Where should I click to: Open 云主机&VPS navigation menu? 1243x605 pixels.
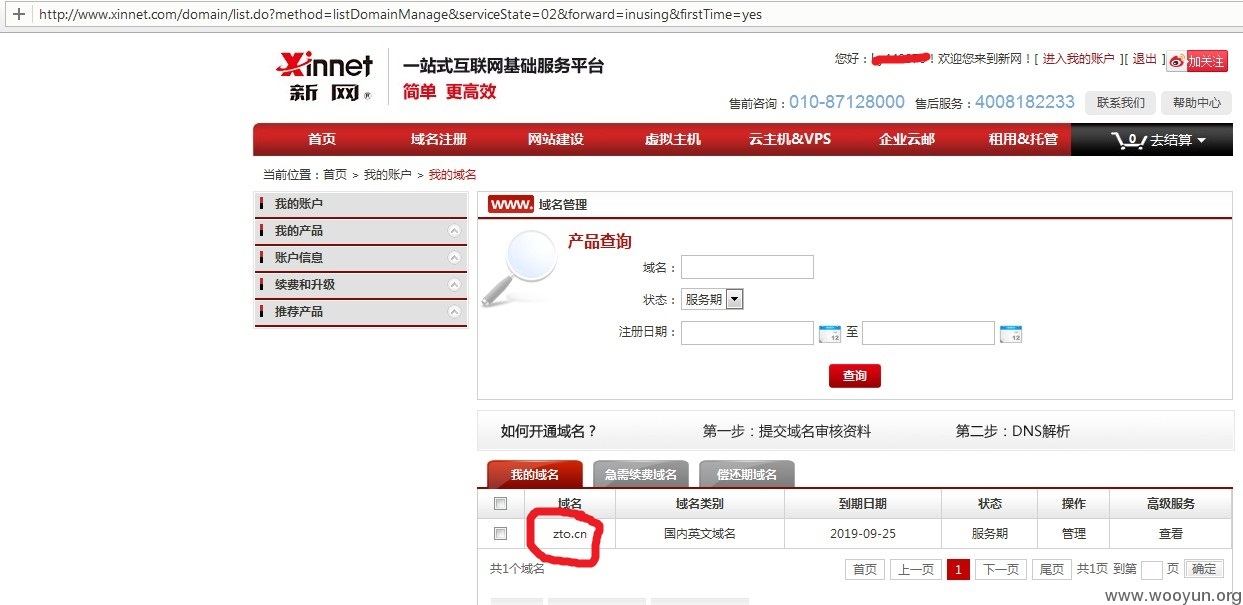(790, 140)
